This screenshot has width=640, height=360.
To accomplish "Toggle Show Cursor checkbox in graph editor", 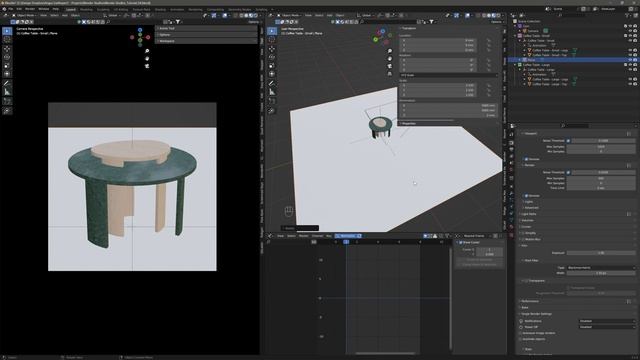I will pyautogui.click(x=461, y=242).
